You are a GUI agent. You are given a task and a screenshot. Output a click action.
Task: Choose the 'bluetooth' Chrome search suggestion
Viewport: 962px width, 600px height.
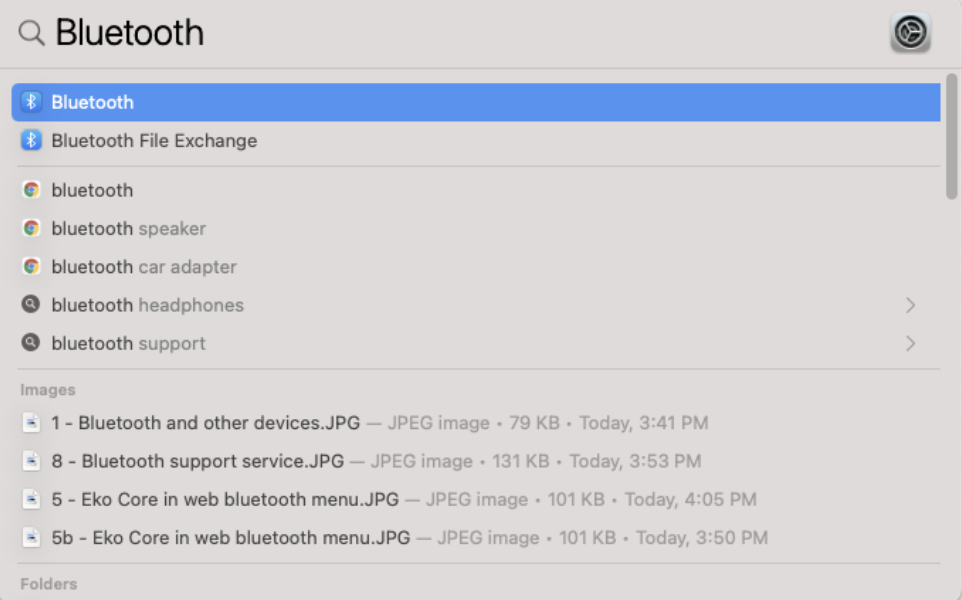point(476,190)
